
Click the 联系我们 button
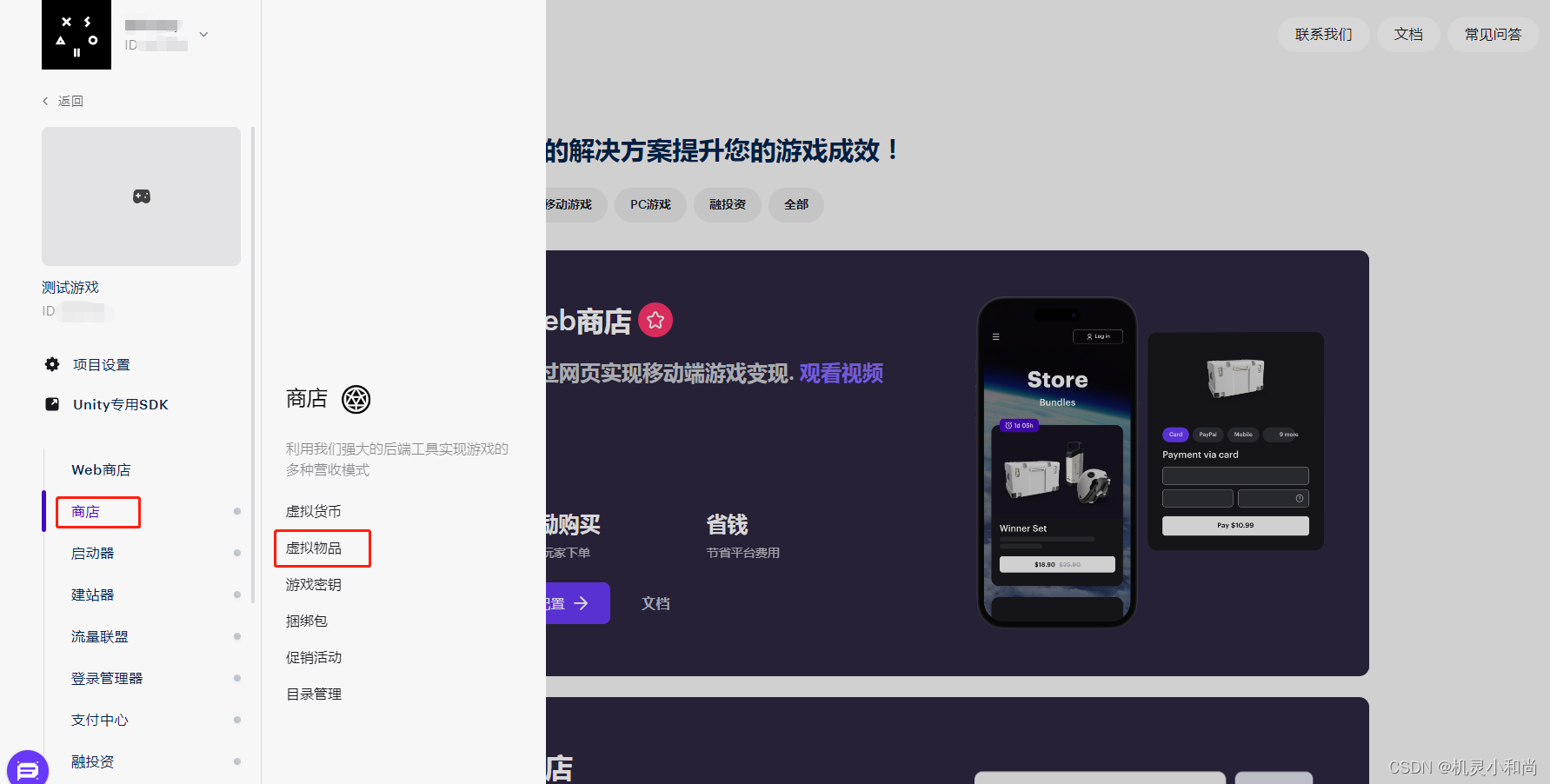pyautogui.click(x=1323, y=34)
